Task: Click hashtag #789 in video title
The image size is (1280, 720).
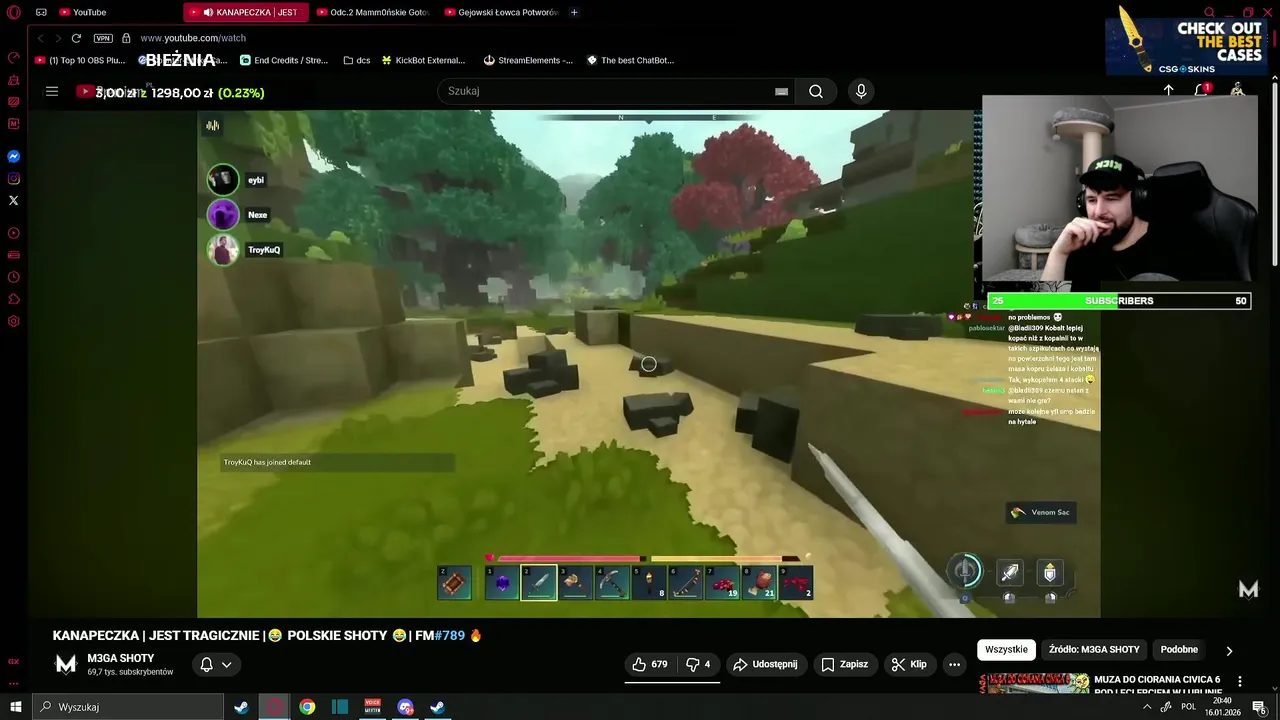Action: (450, 635)
